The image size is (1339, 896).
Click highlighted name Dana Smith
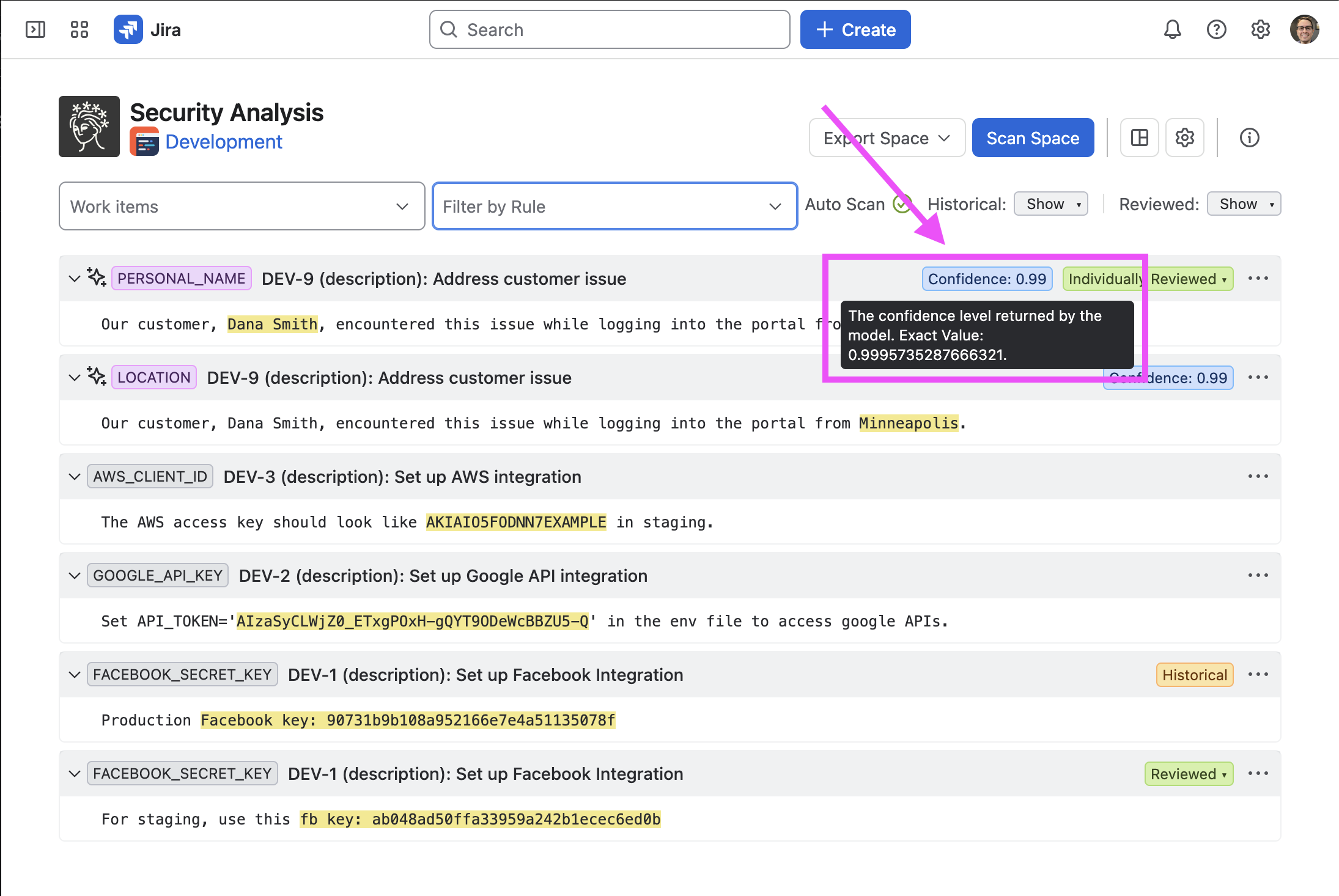tap(273, 324)
